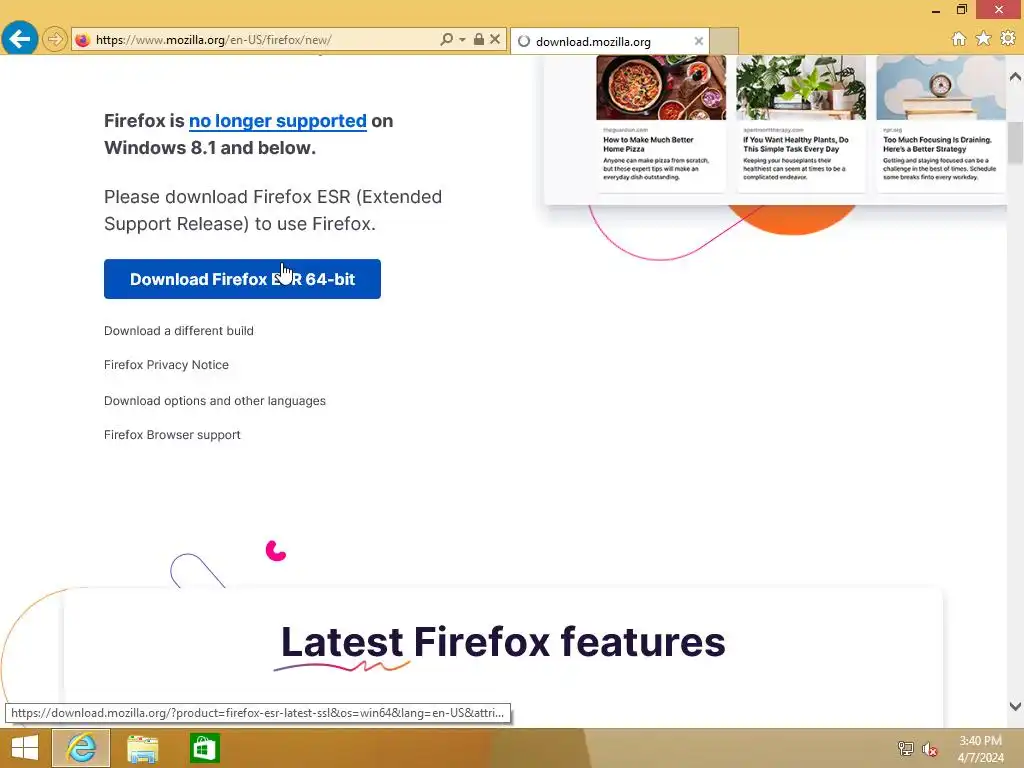The image size is (1024, 768).
Task: Click the scroll down arrow of the scrollbar
Action: pos(1015,706)
